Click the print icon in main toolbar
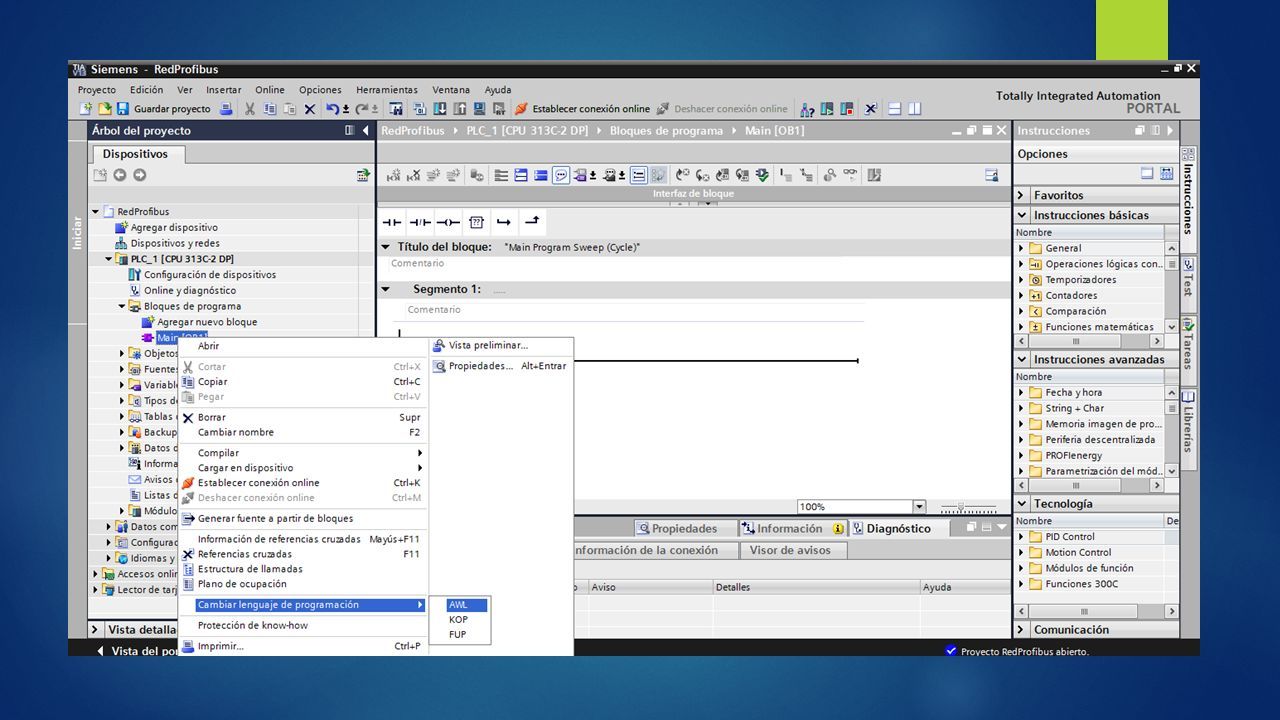This screenshot has width=1280, height=720. click(x=226, y=109)
